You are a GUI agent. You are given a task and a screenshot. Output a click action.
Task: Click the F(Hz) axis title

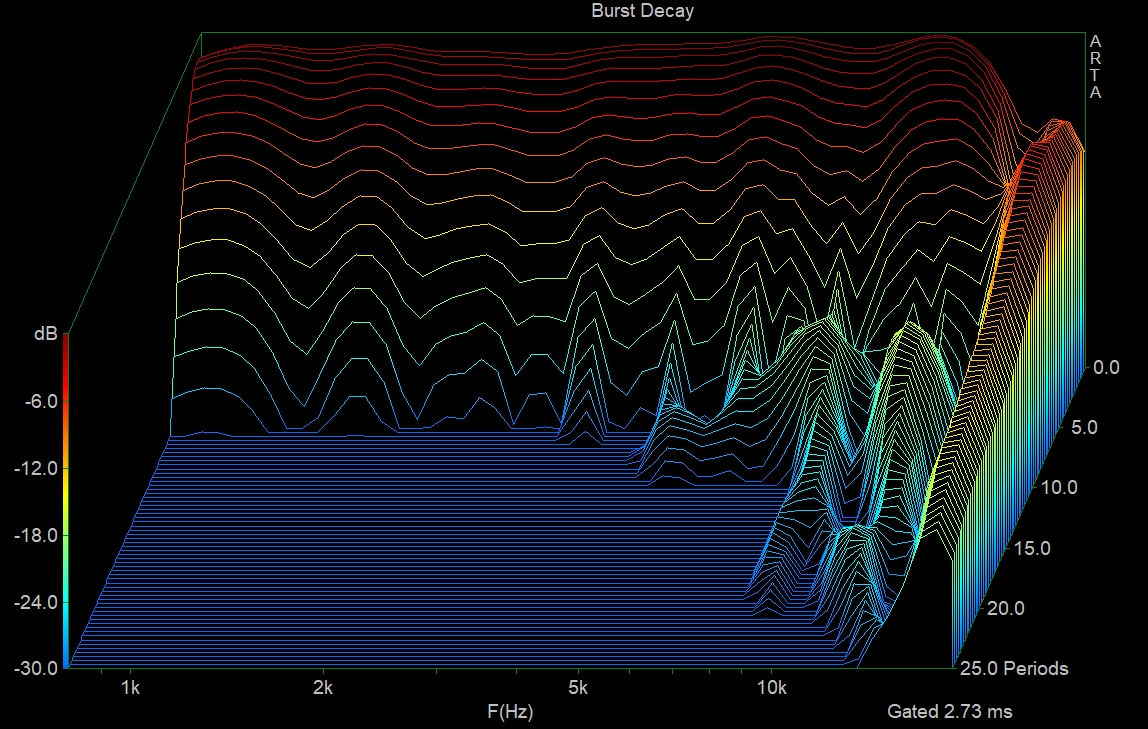(x=510, y=712)
